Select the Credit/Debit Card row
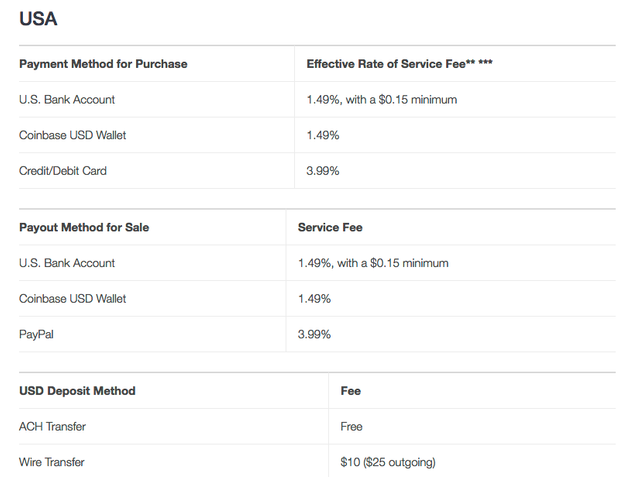 point(317,171)
